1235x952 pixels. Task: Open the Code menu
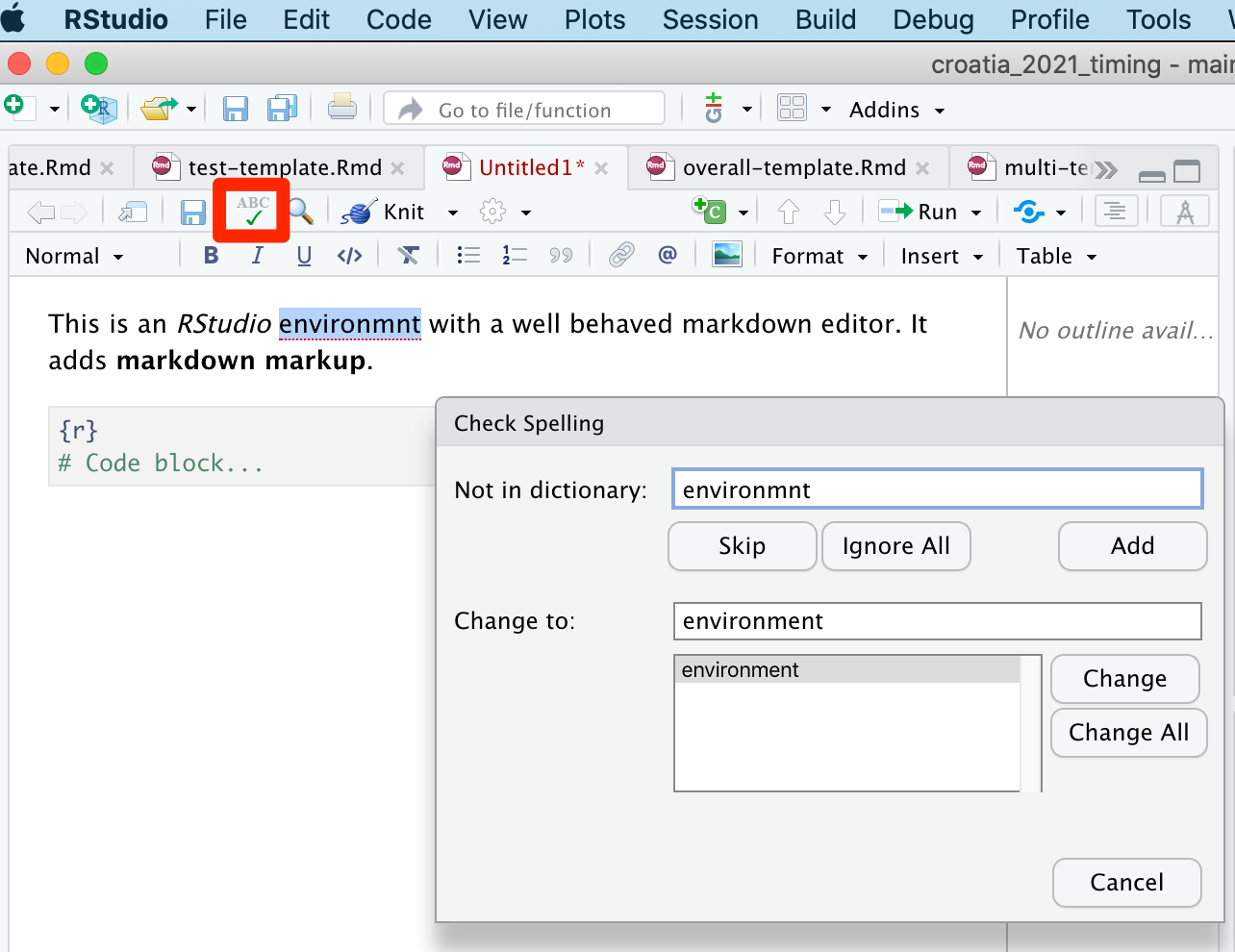point(399,19)
